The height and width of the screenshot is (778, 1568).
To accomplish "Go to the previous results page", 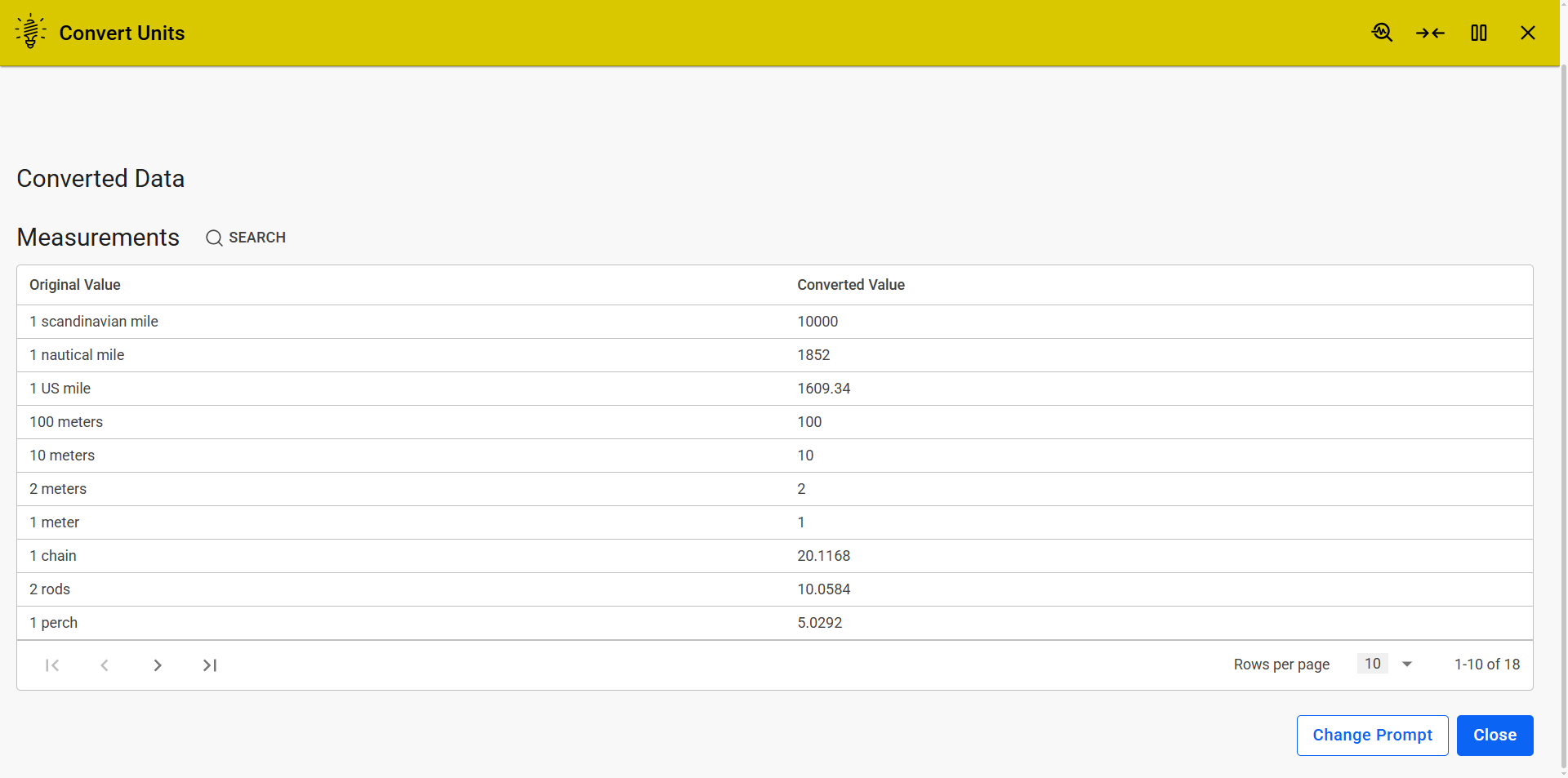I will click(105, 665).
